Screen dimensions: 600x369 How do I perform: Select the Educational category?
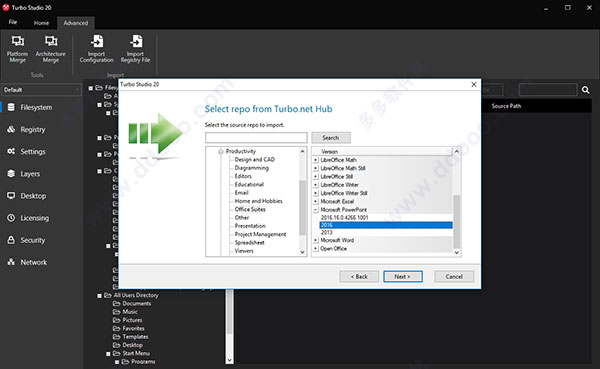click(249, 184)
